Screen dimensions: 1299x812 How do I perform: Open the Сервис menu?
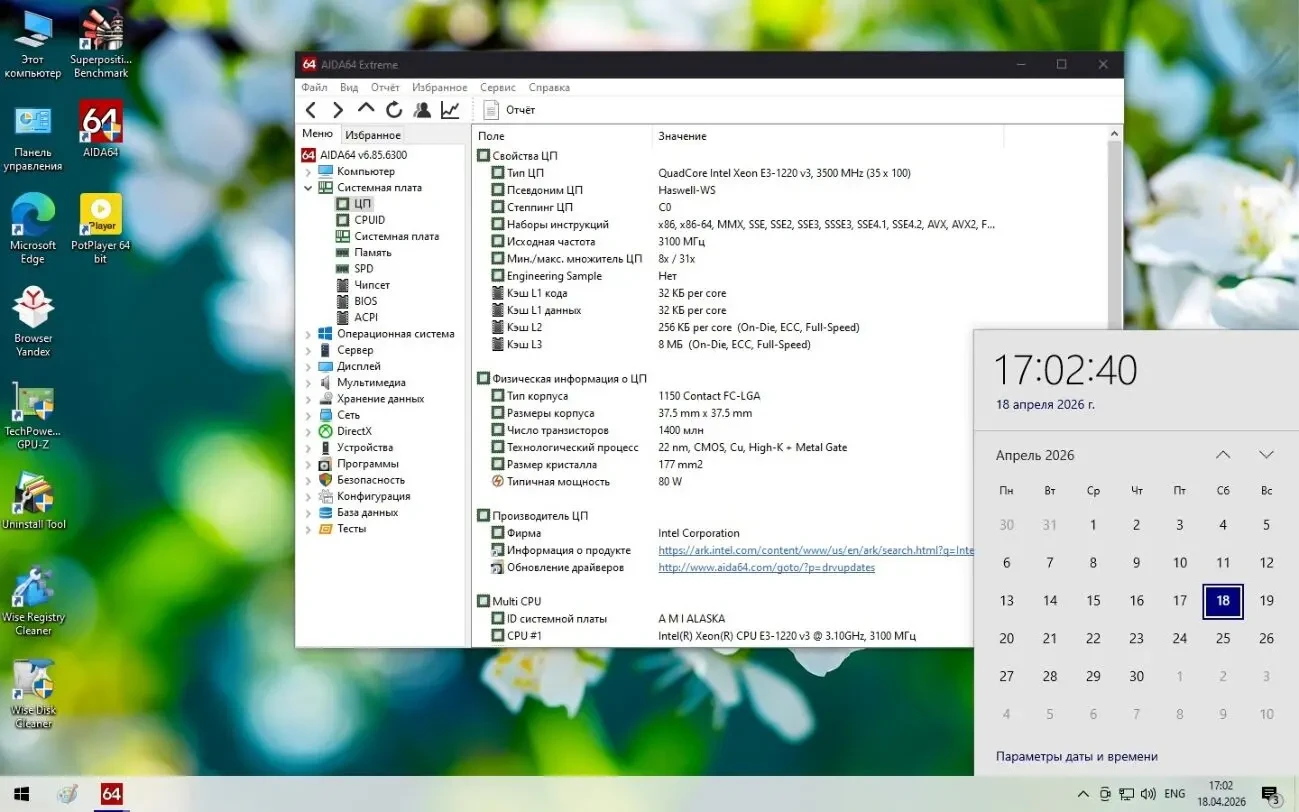click(497, 87)
